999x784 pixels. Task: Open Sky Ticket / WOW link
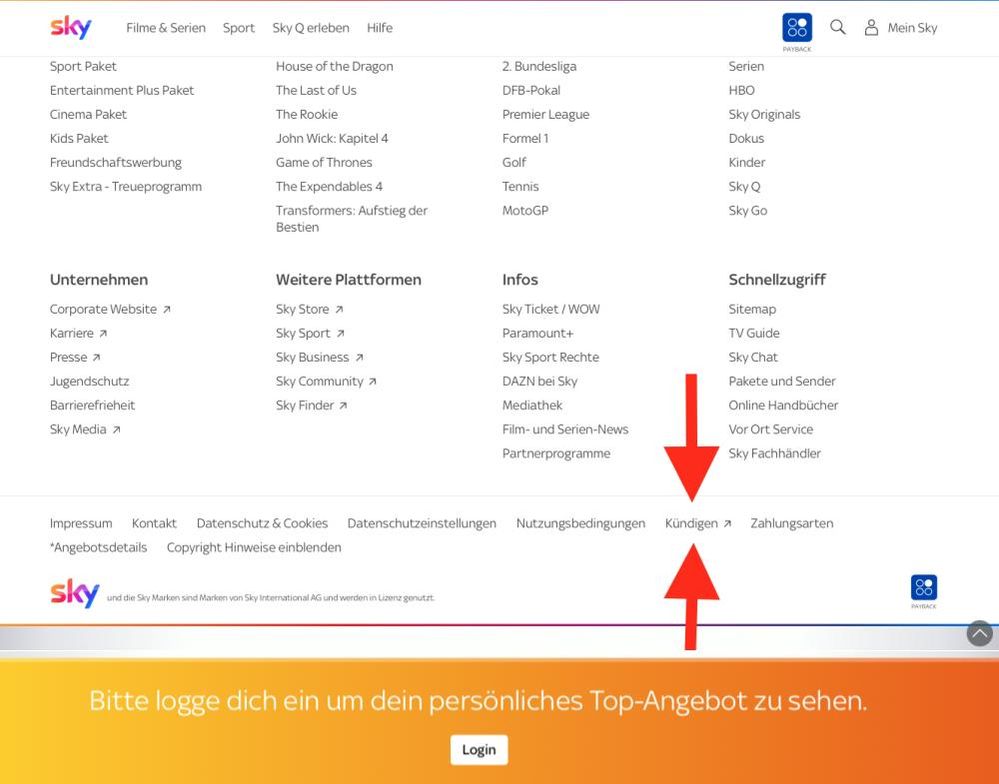551,310
